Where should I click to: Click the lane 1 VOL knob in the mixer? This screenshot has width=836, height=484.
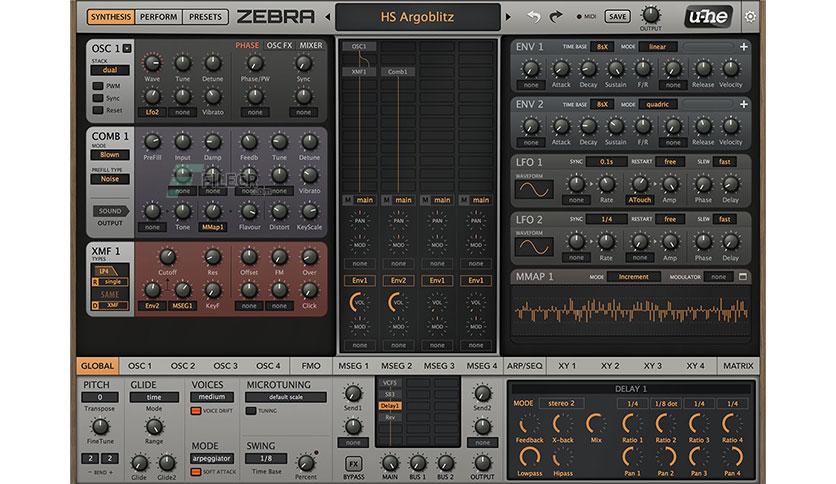[359, 302]
